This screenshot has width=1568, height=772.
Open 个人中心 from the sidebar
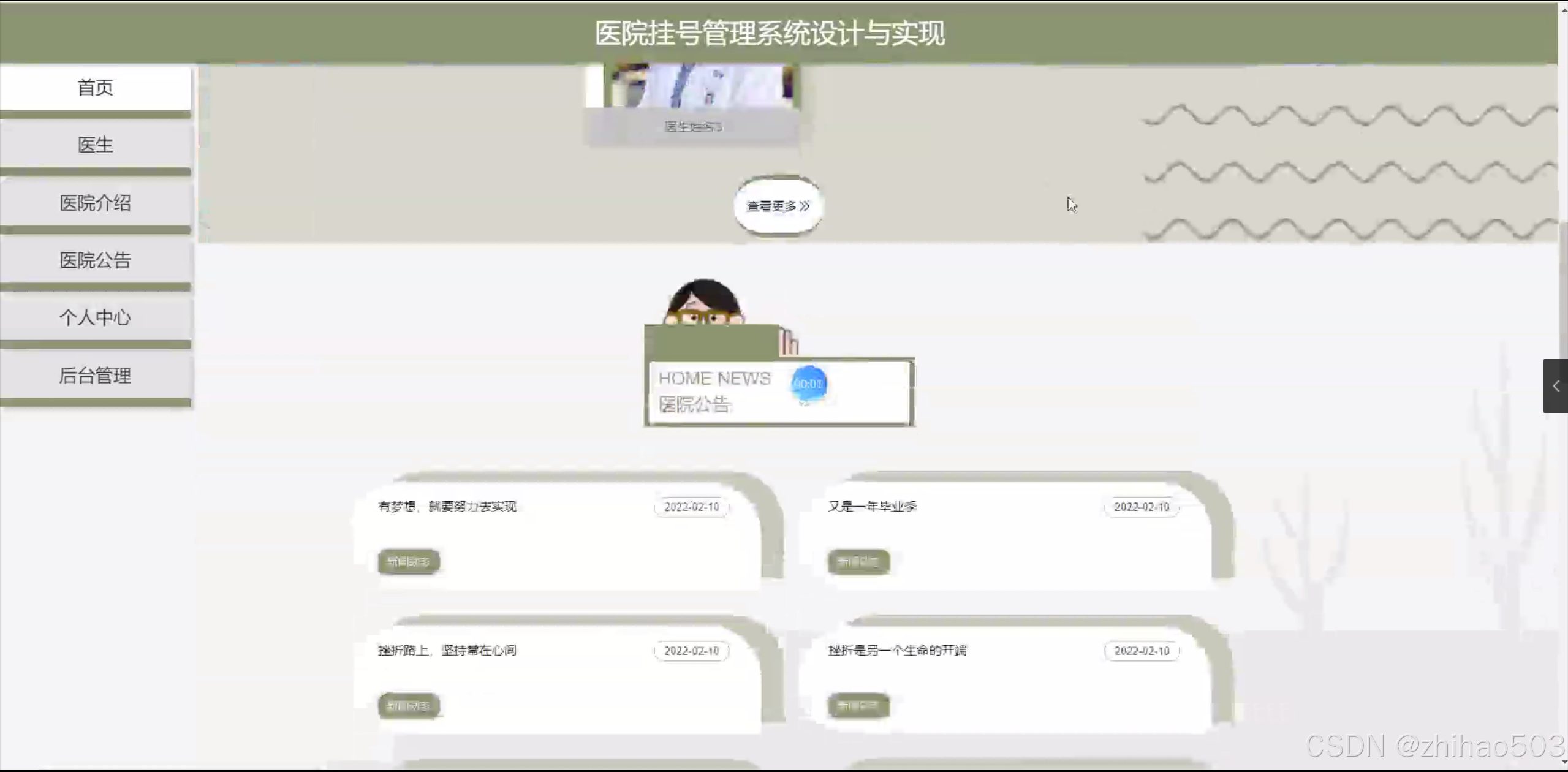click(95, 317)
